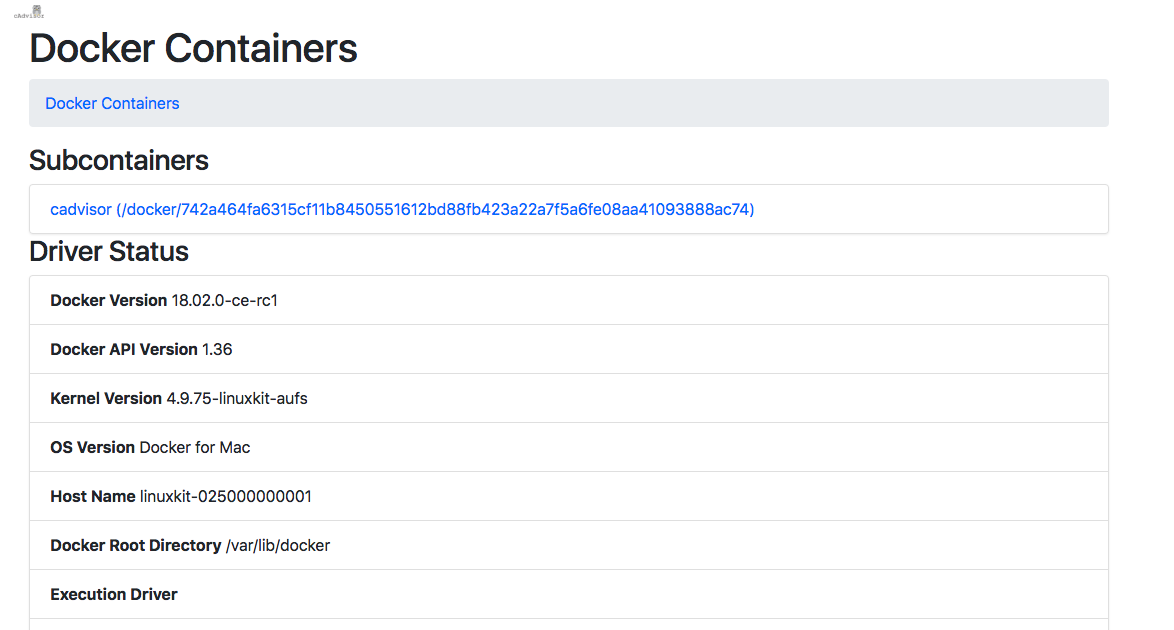Screen dimensions: 1174x630
Task: Select the Host Name label
Action: 93,496
